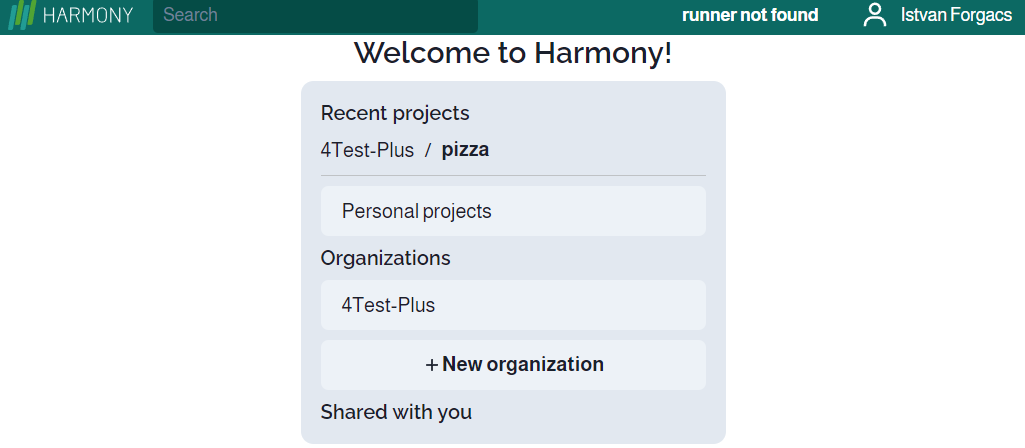Open the Istvan Forgacs account menu

click(x=956, y=14)
